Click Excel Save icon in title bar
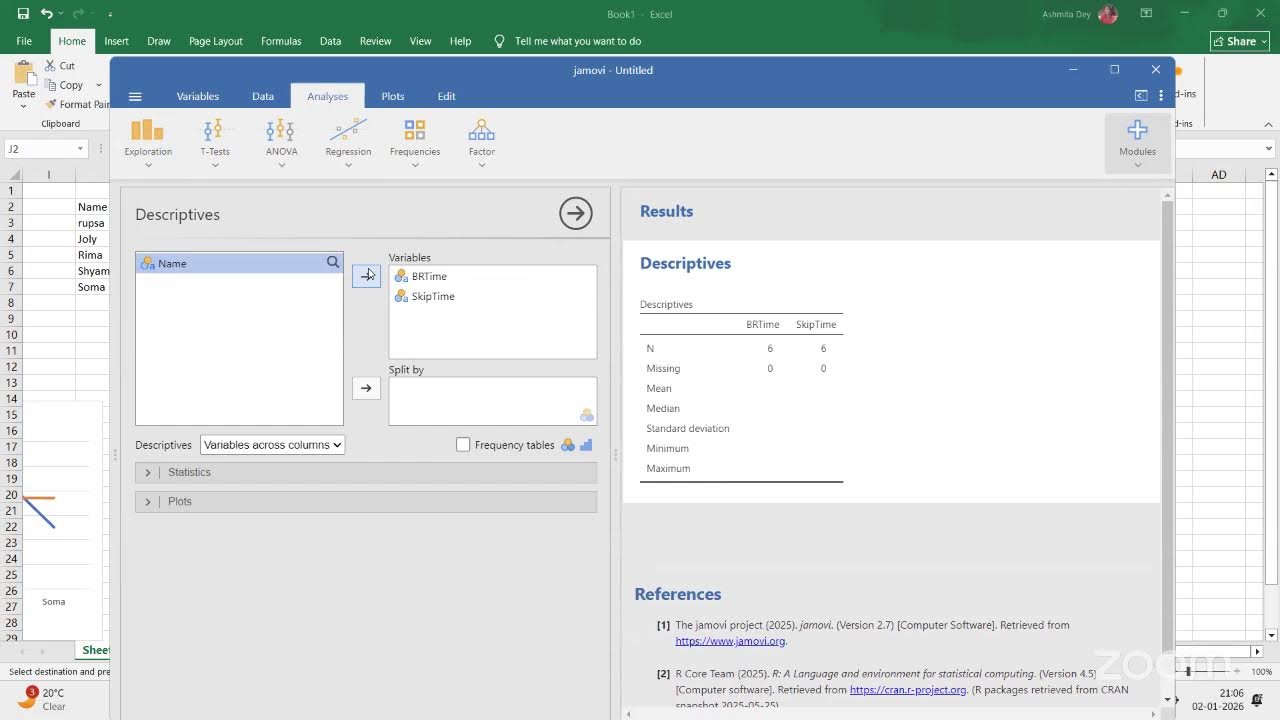 pyautogui.click(x=23, y=14)
